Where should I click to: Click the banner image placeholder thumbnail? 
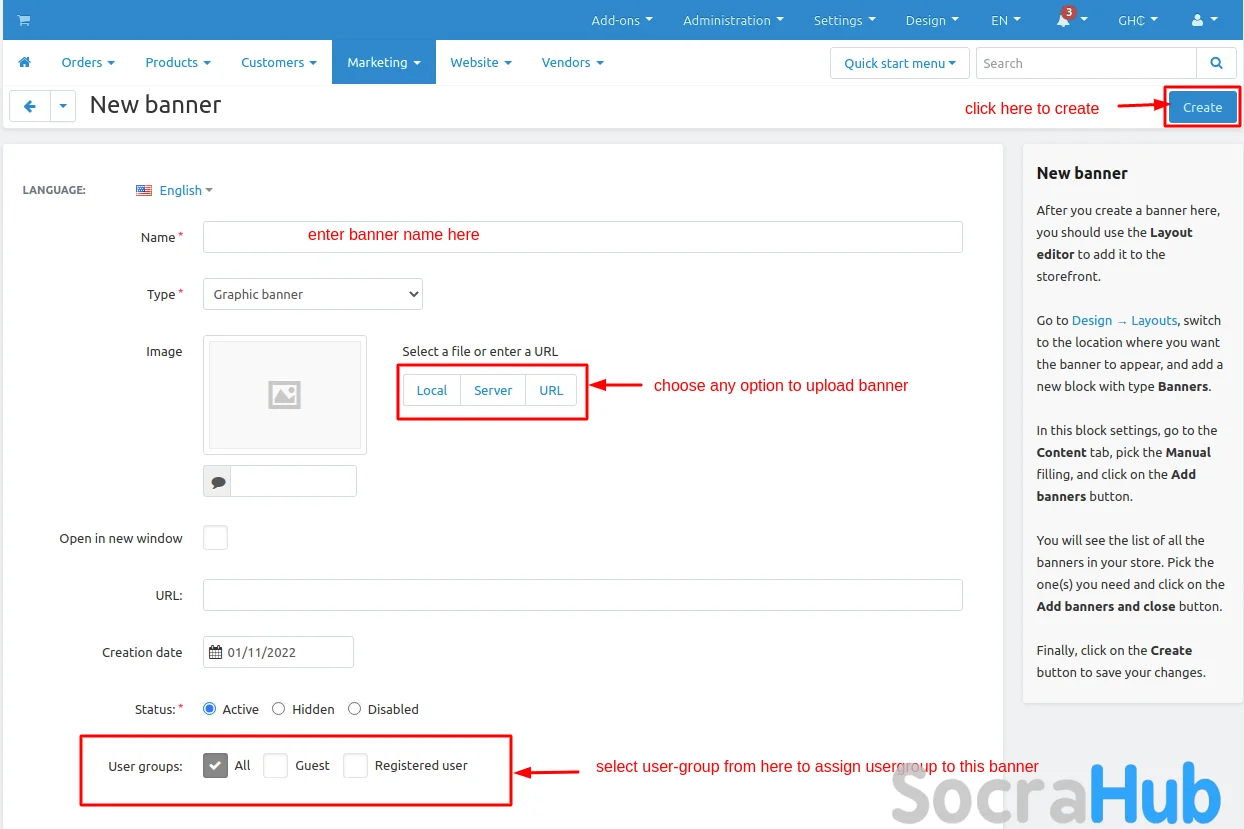tap(285, 395)
